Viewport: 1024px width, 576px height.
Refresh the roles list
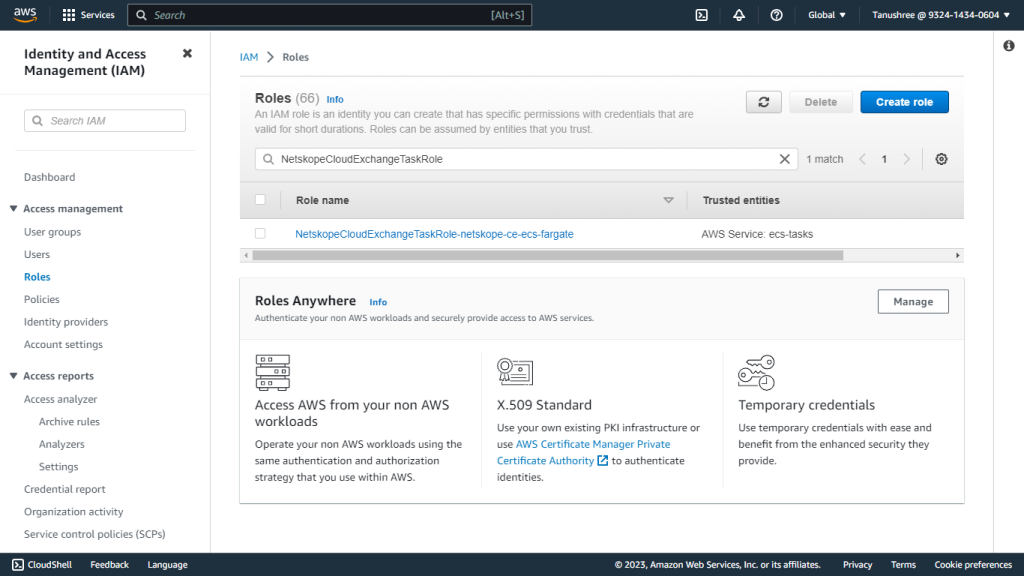pyautogui.click(x=763, y=102)
